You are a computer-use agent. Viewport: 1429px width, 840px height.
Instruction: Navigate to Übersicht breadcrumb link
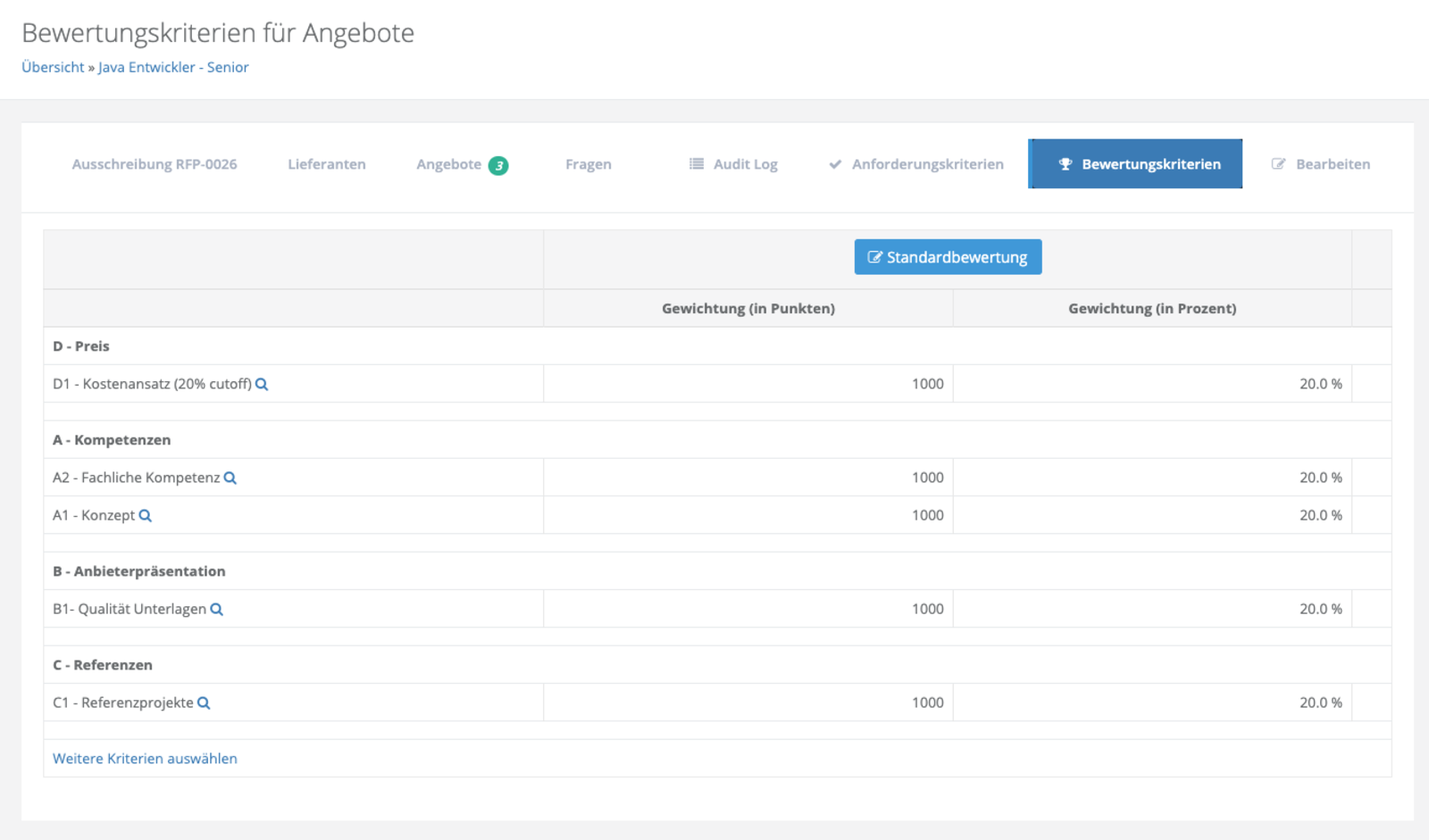tap(53, 67)
